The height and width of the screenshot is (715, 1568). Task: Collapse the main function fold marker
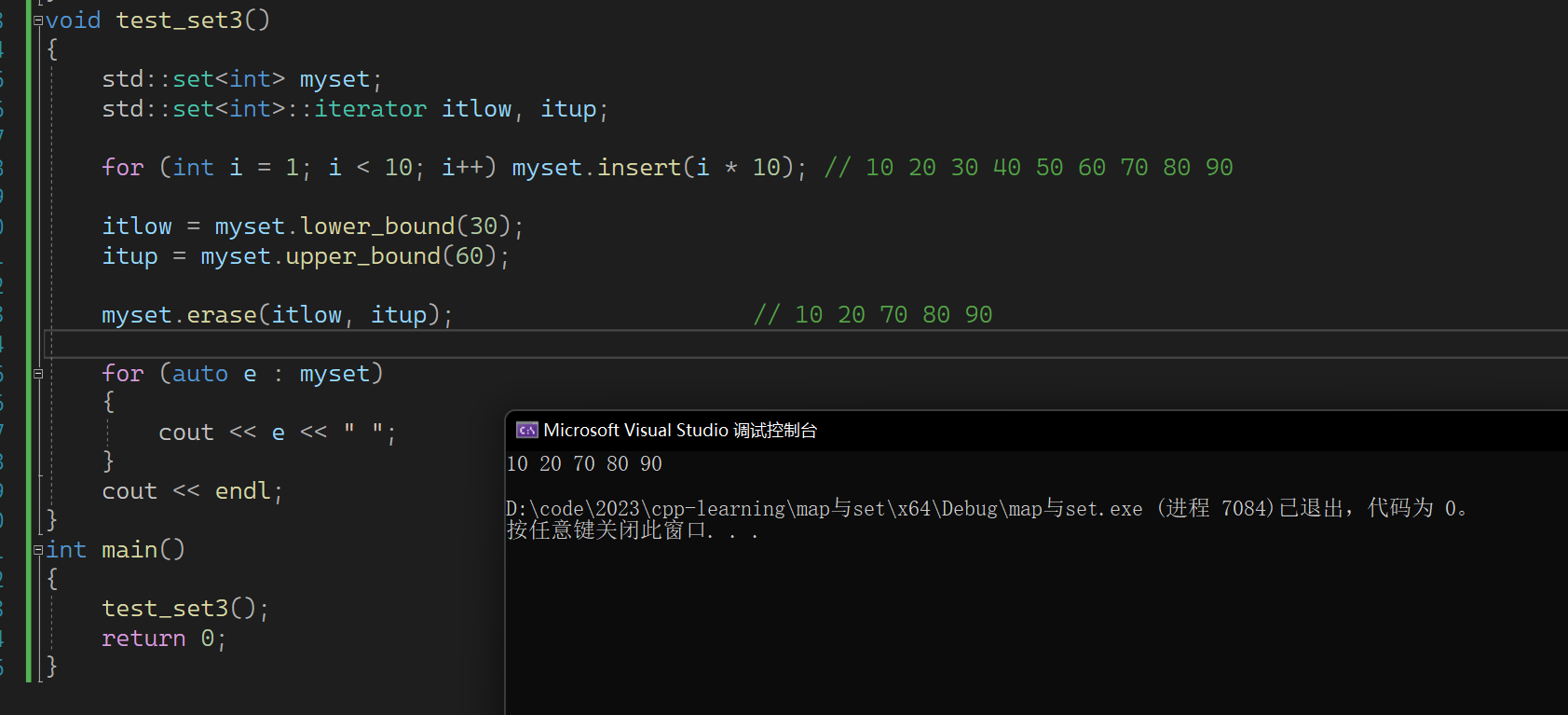click(x=38, y=550)
